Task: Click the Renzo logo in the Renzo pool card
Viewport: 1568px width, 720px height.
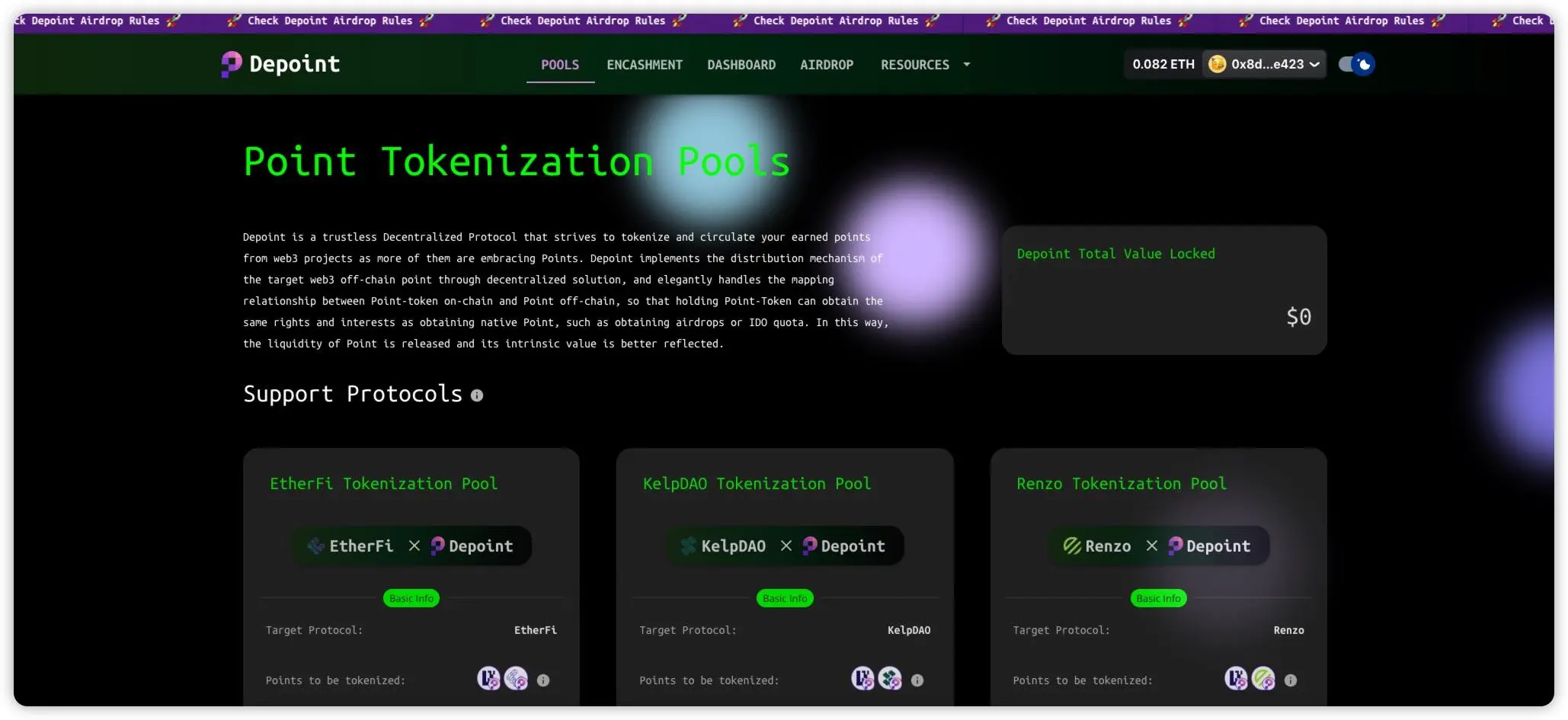Action: 1072,546
